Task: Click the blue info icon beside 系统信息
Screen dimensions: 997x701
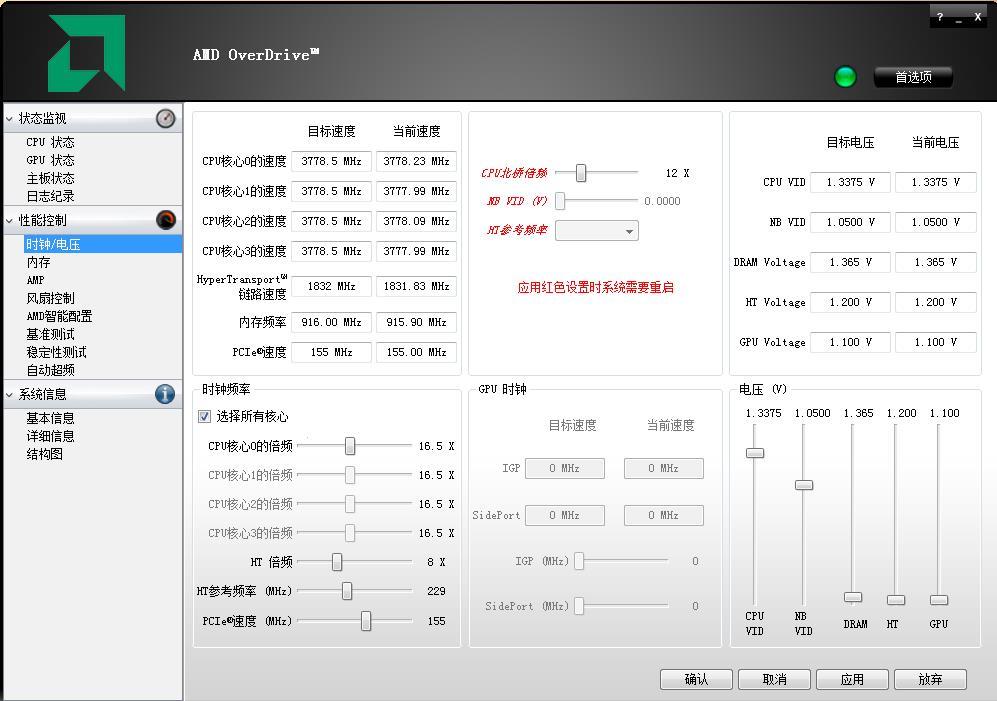Action: tap(165, 394)
